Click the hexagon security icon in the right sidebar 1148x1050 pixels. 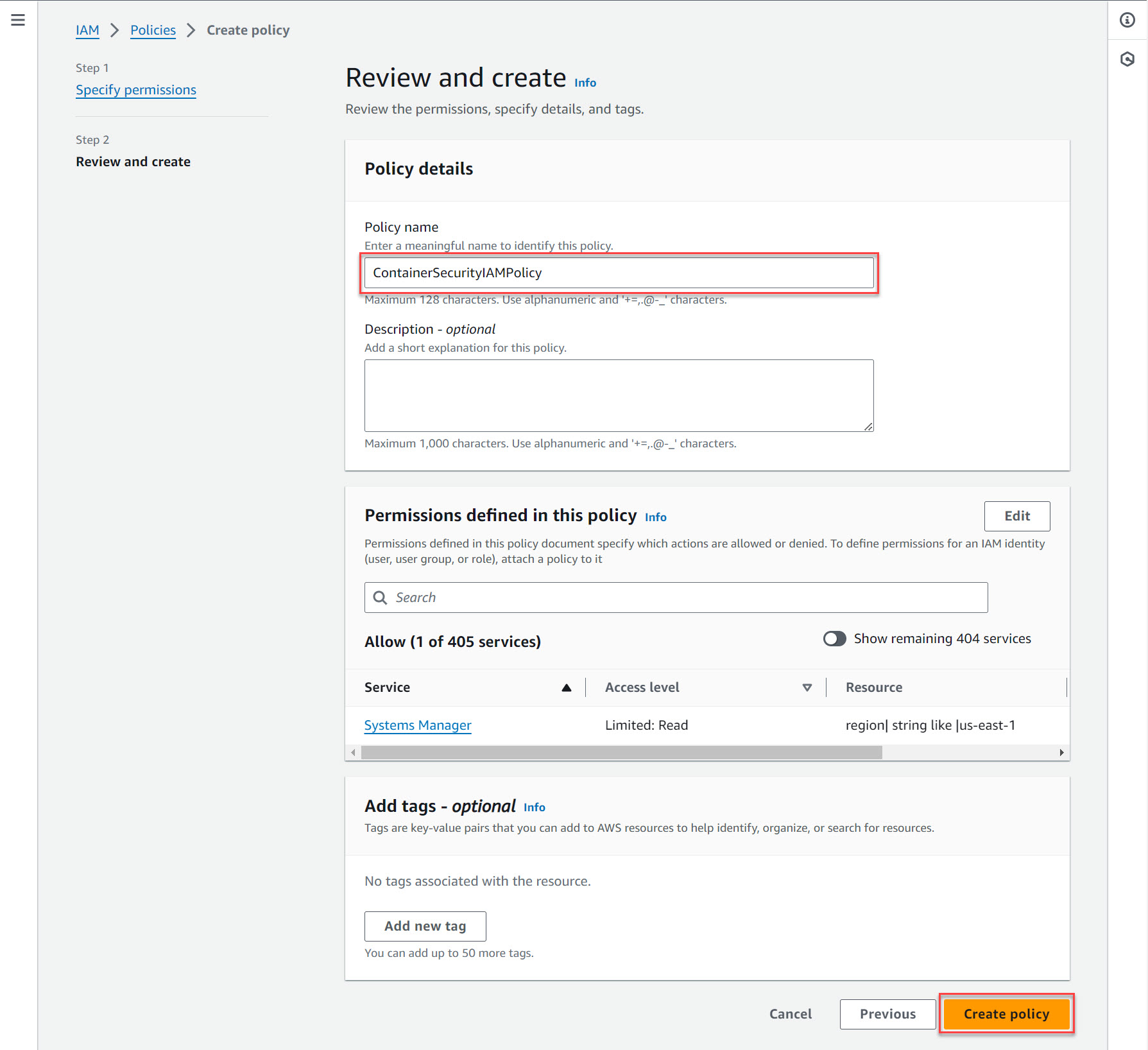[x=1127, y=60]
